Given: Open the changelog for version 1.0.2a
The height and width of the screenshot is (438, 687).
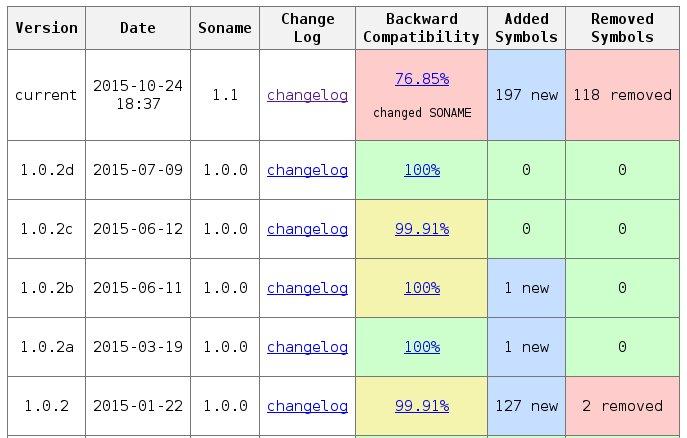Looking at the screenshot, I should click(x=307, y=347).
